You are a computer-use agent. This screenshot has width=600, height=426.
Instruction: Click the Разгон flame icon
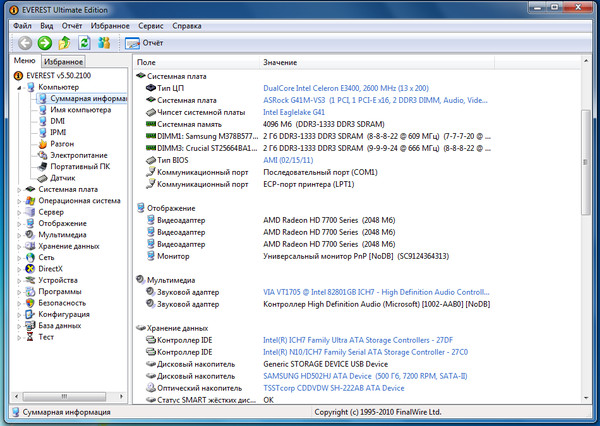click(x=42, y=144)
